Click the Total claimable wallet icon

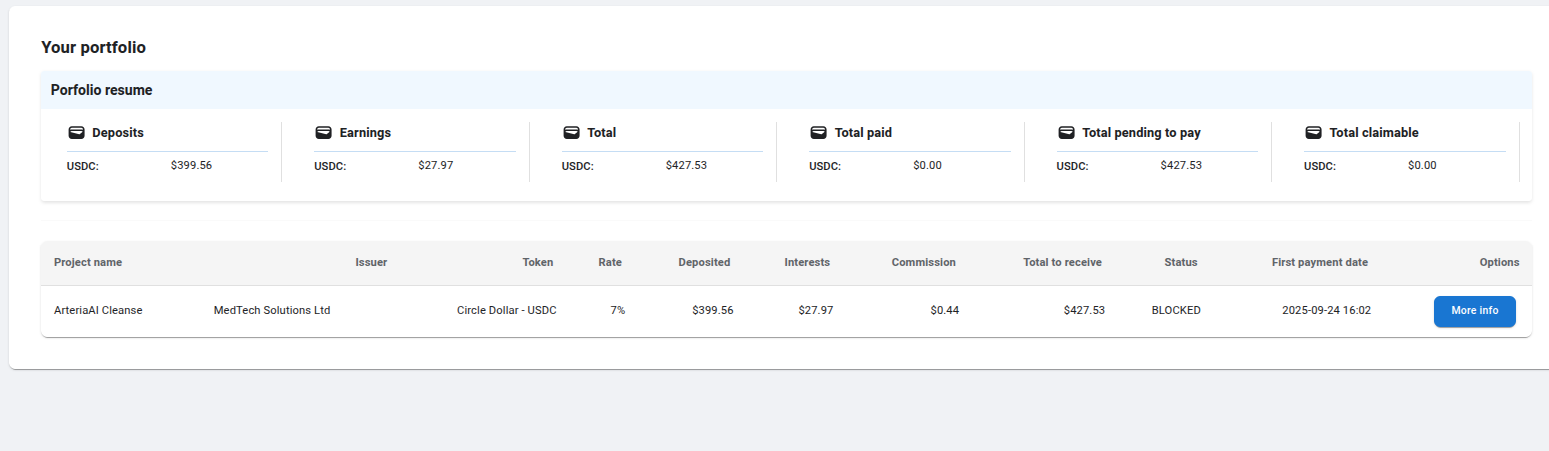(1313, 133)
